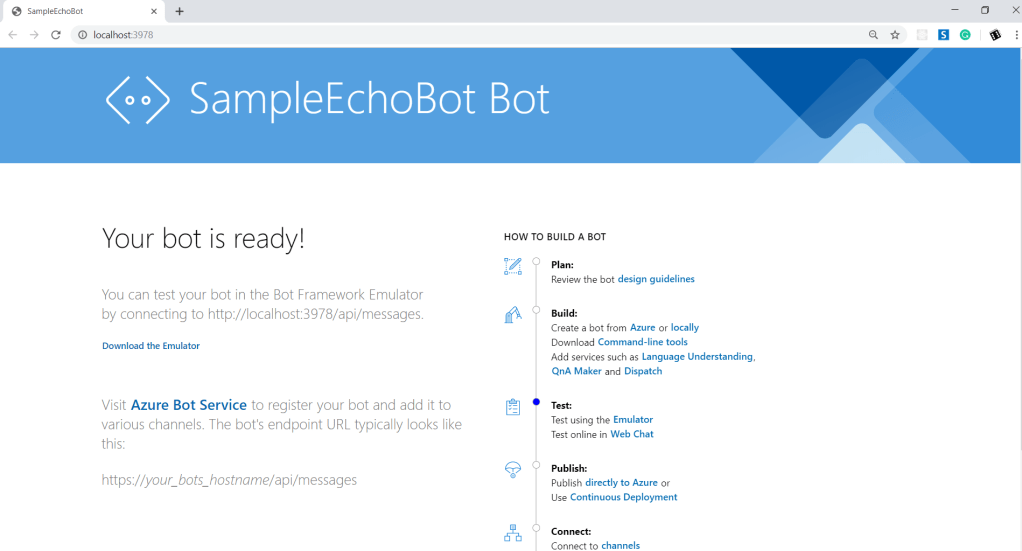The width and height of the screenshot is (1022, 551).
Task: Click the Plan step design icon
Action: coord(513,266)
